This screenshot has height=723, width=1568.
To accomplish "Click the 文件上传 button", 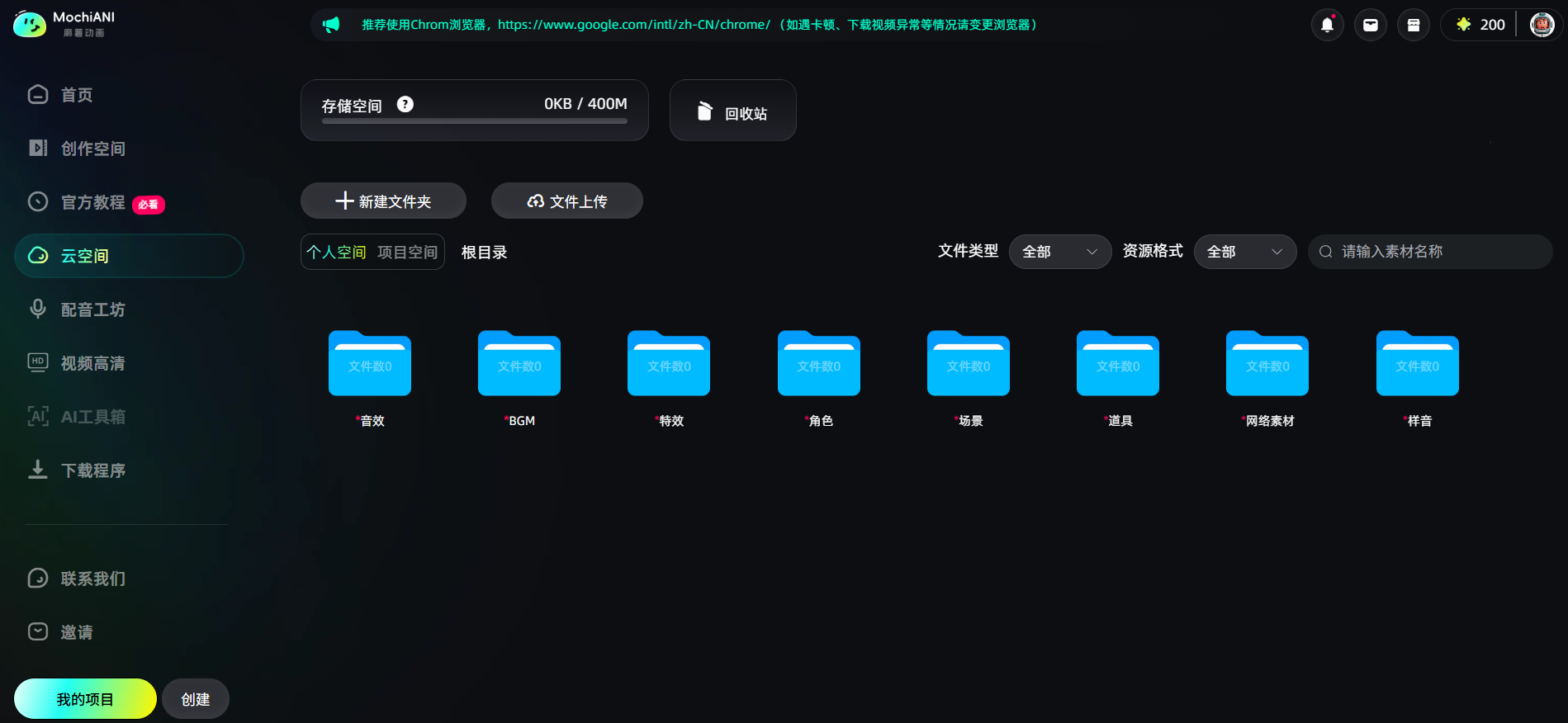I will pyautogui.click(x=567, y=201).
